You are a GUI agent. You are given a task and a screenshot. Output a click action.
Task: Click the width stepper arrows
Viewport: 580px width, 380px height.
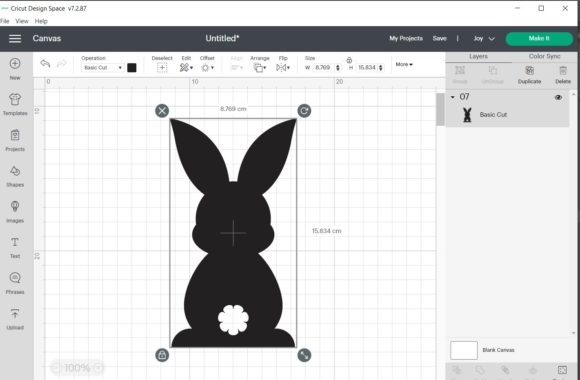(x=337, y=68)
